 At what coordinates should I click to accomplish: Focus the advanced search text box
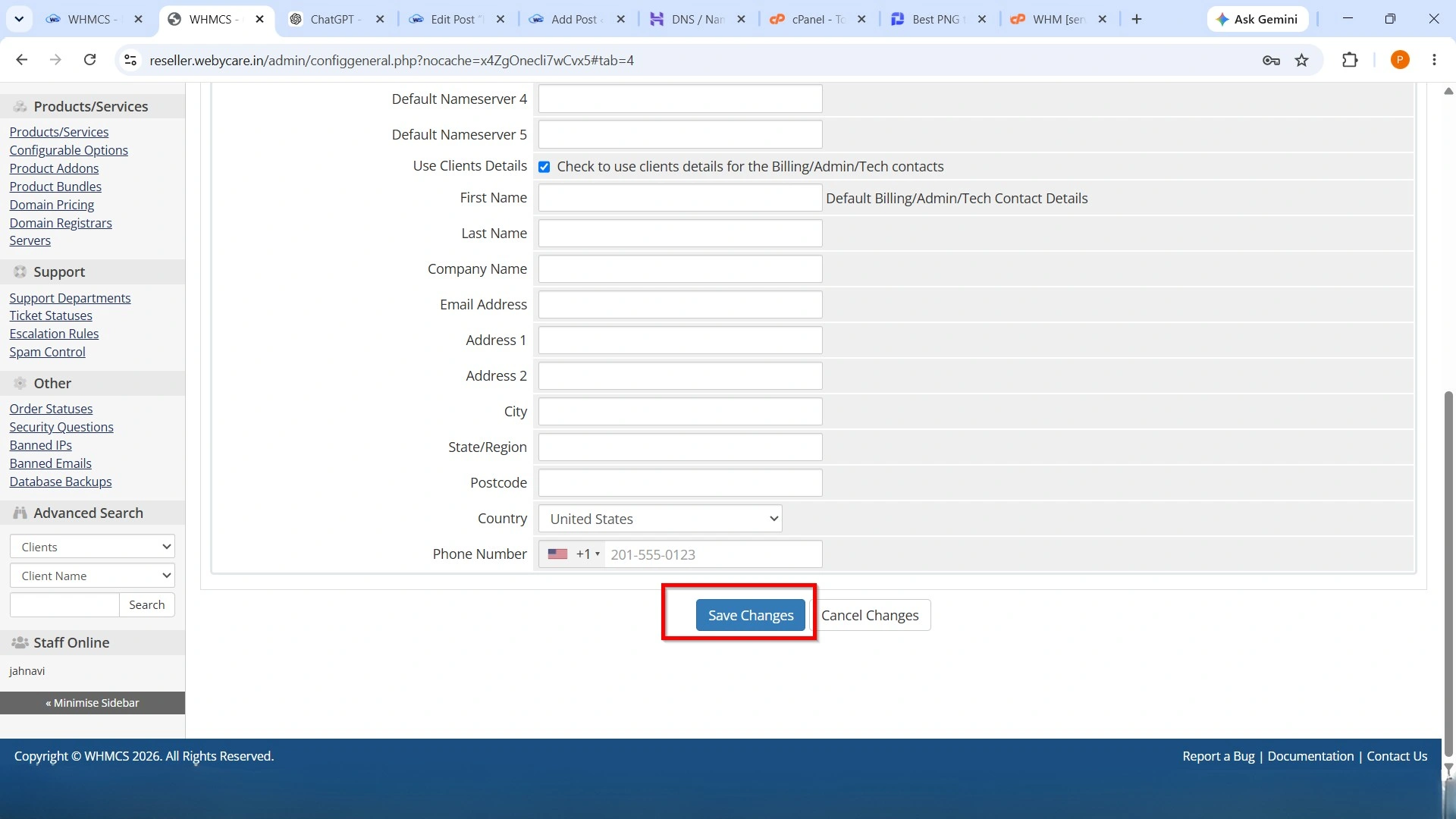[64, 604]
